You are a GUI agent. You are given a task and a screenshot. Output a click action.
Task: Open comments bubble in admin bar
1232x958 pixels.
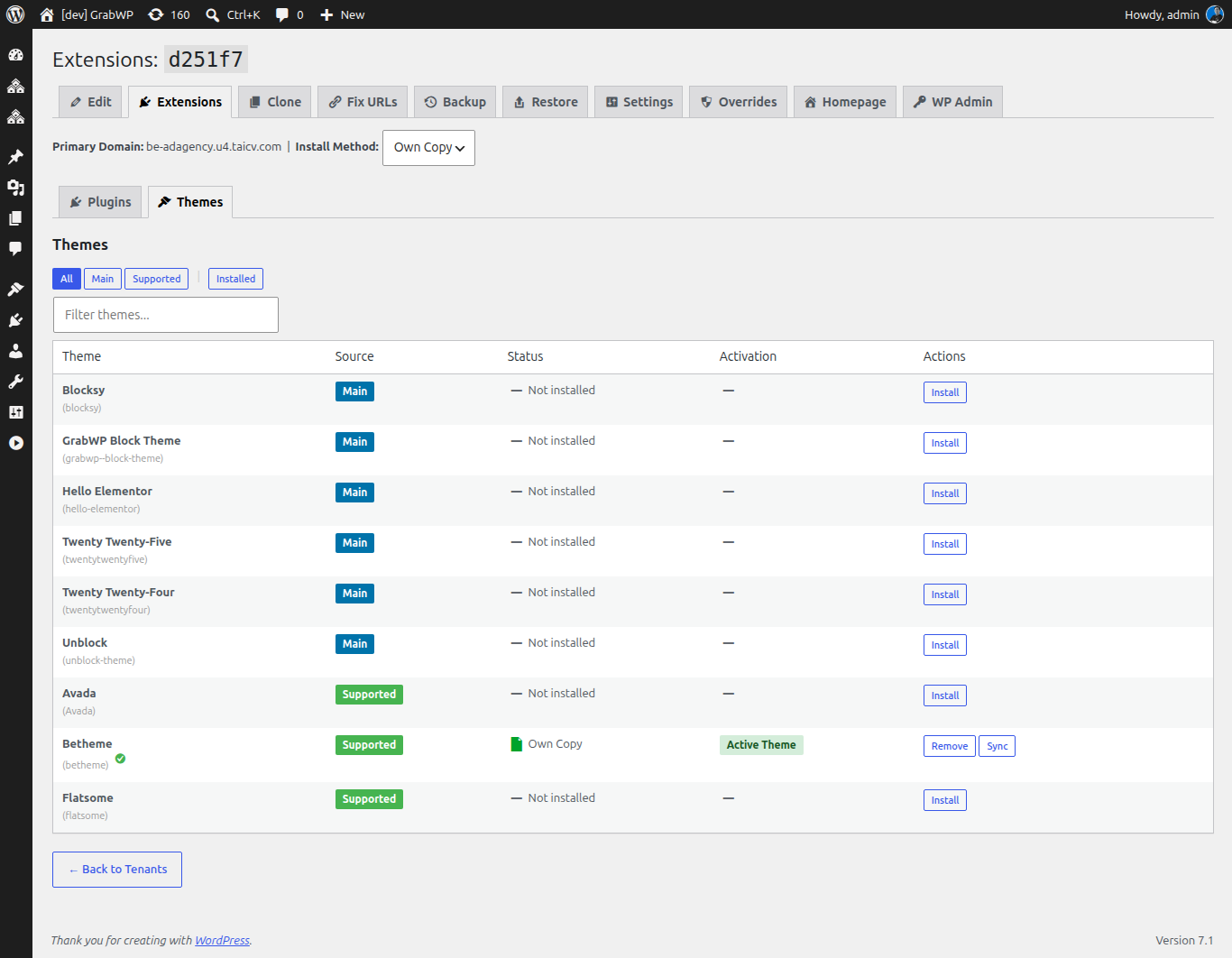tap(290, 14)
